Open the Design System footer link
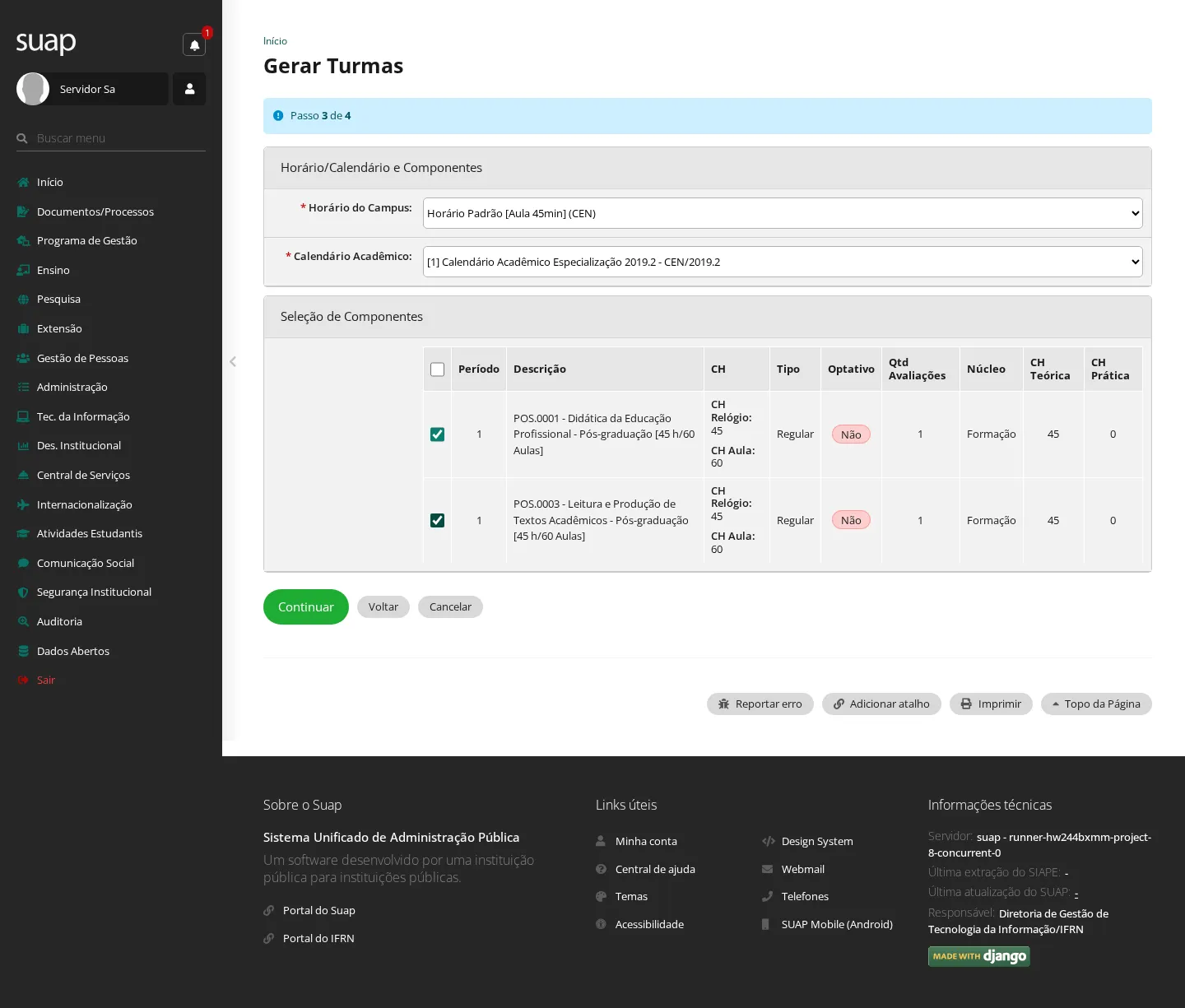The image size is (1185, 1008). coord(817,841)
